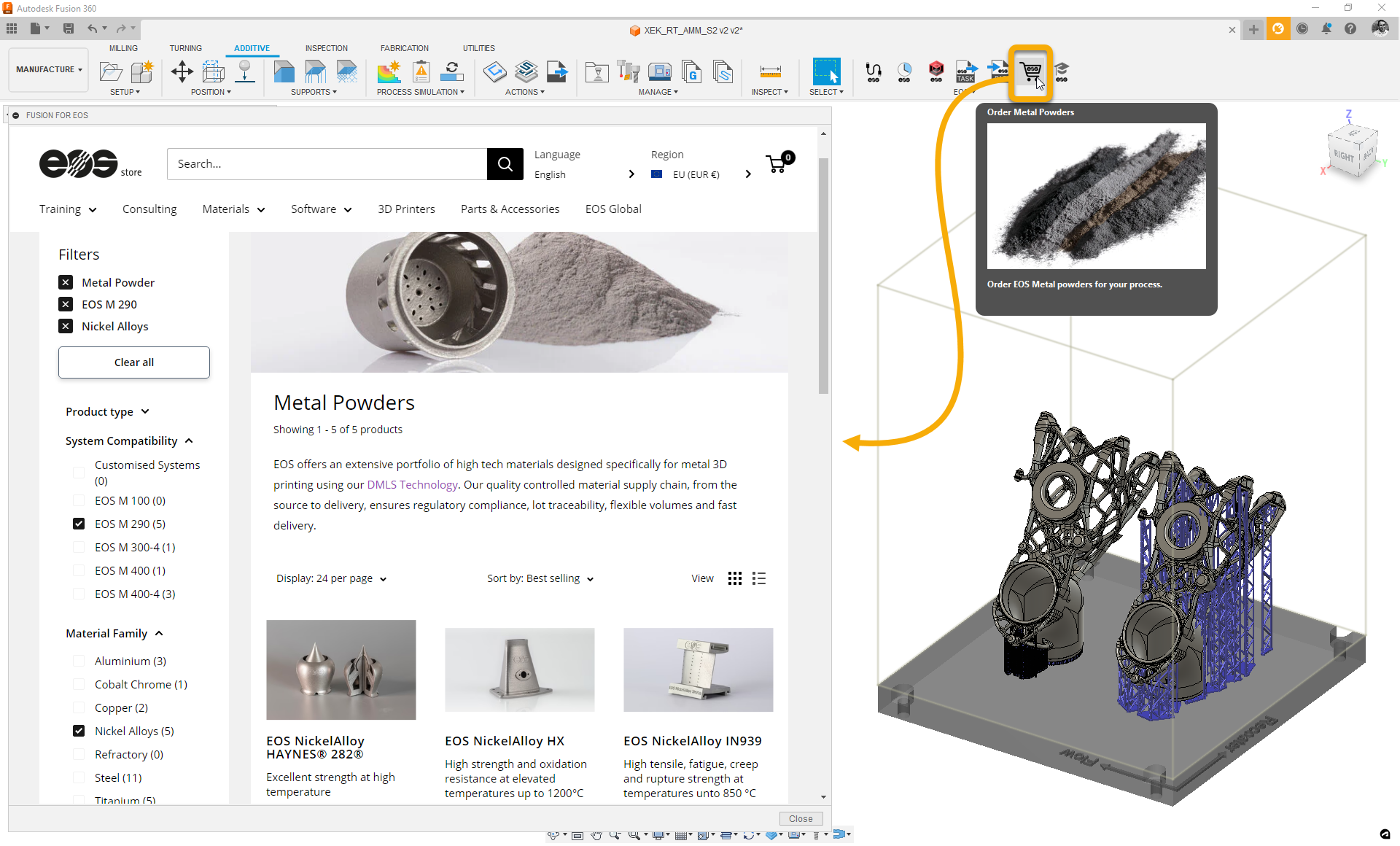Click the Move Components position icon
The height and width of the screenshot is (846, 1400).
(182, 71)
